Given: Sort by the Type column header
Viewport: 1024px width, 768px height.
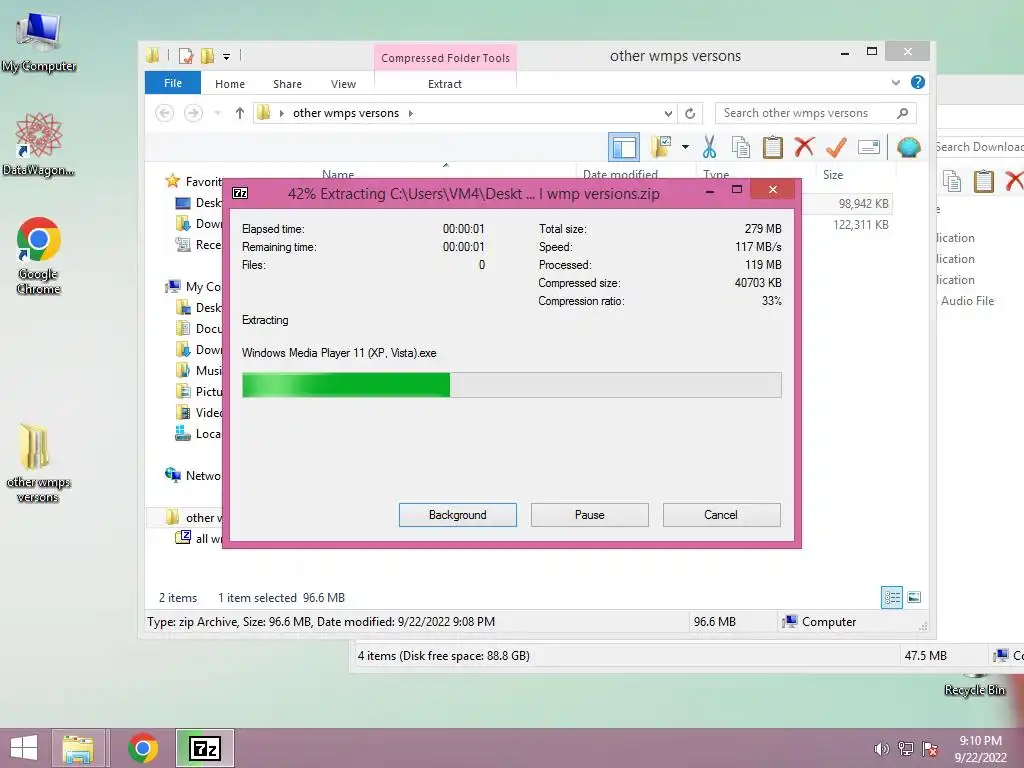Looking at the screenshot, I should [x=716, y=174].
